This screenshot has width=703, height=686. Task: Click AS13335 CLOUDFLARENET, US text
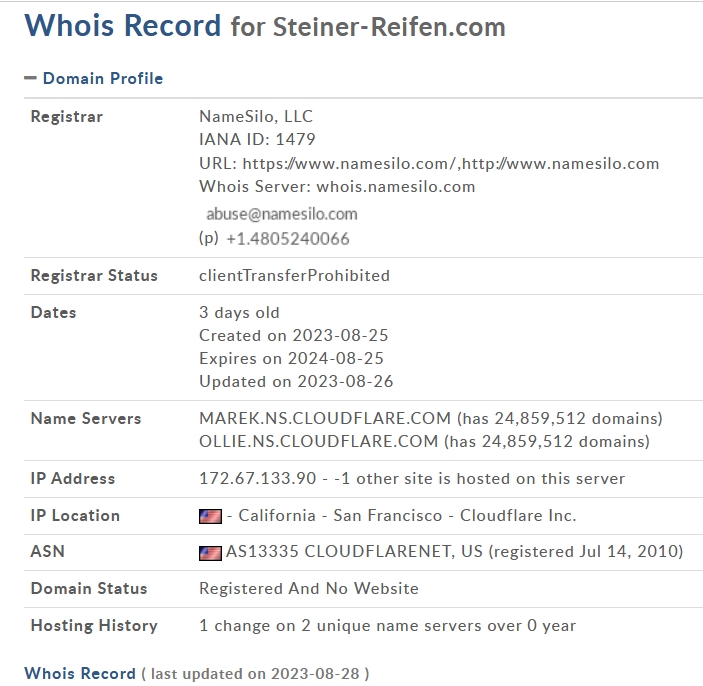pyautogui.click(x=354, y=551)
